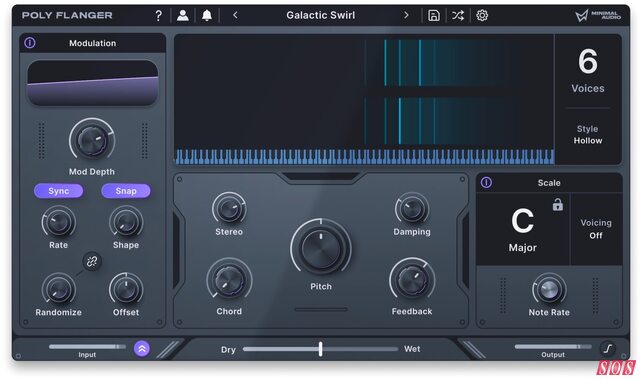Click the Chord knob
Viewport: 642px width, 380px height.
(229, 281)
